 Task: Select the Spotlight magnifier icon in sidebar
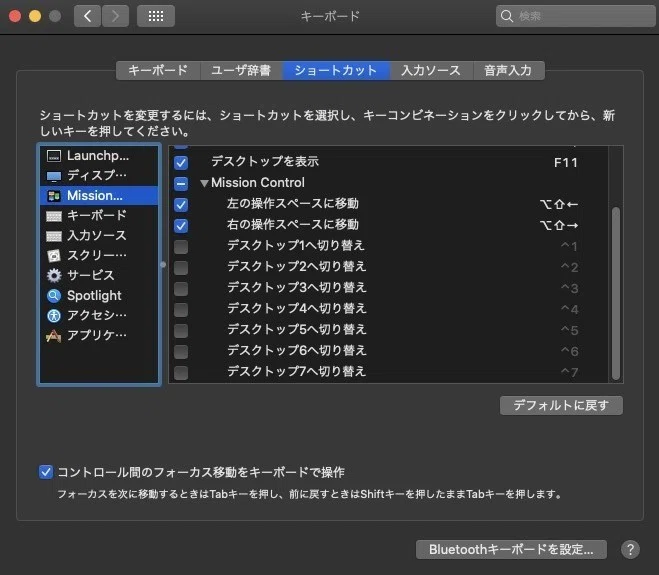click(x=54, y=295)
